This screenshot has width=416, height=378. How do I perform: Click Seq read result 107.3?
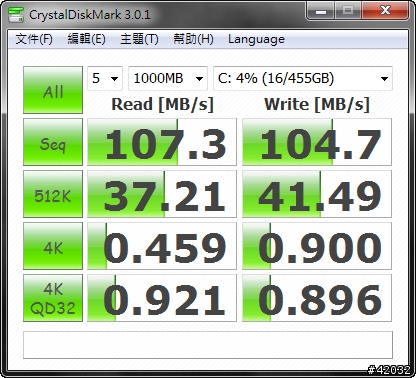162,142
